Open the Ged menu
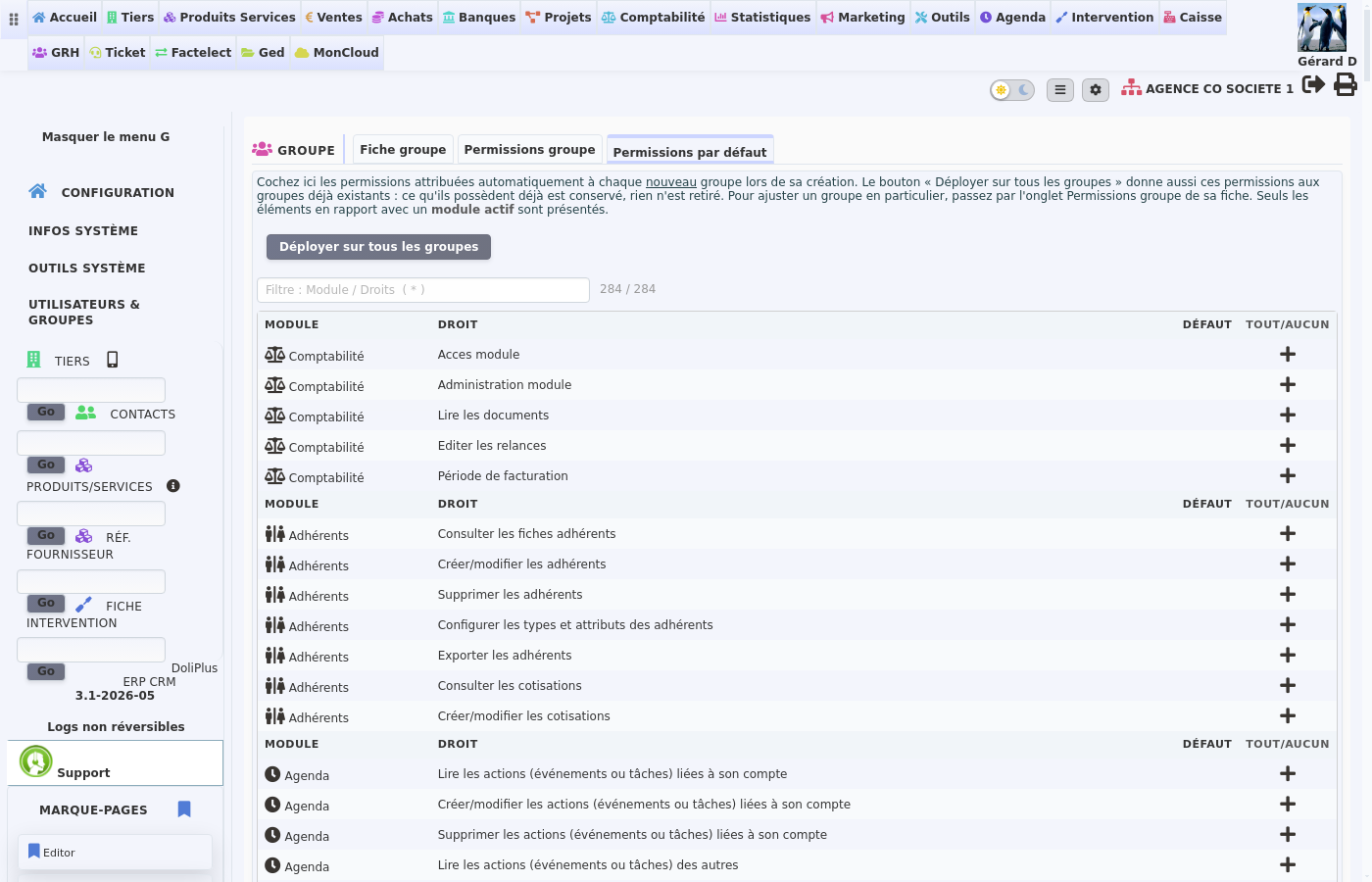This screenshot has width=1372, height=882. tap(263, 53)
